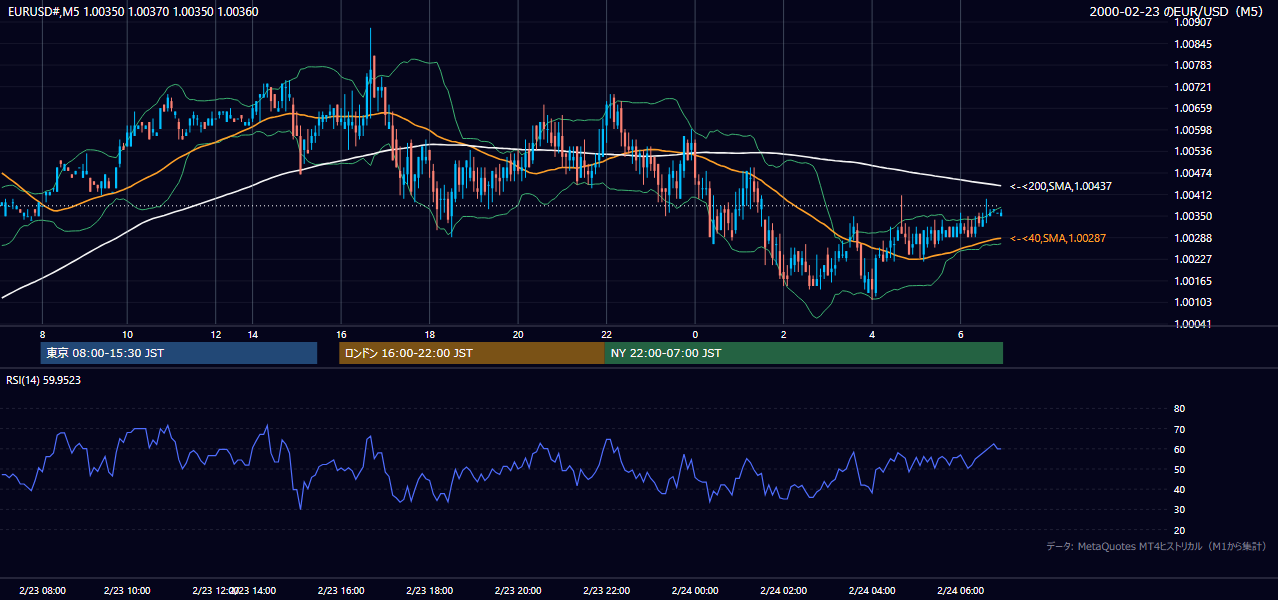Click price axis label 1.00165
This screenshot has height=600, width=1278.
(1193, 280)
